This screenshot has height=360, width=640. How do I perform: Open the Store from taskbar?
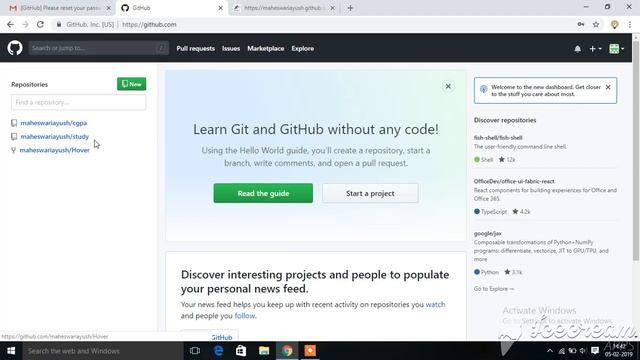coord(241,351)
